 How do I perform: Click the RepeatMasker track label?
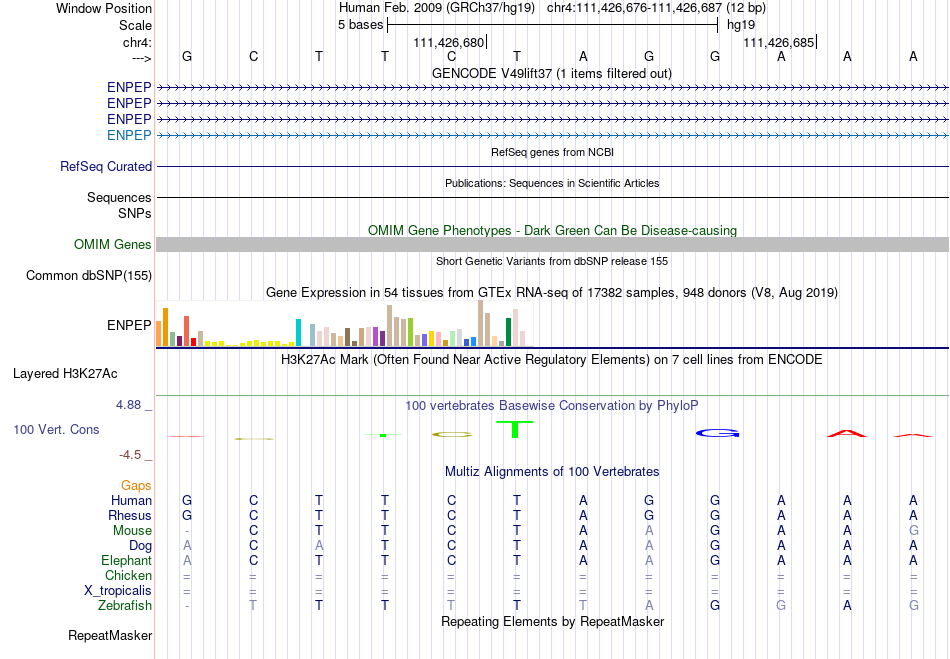(110, 635)
